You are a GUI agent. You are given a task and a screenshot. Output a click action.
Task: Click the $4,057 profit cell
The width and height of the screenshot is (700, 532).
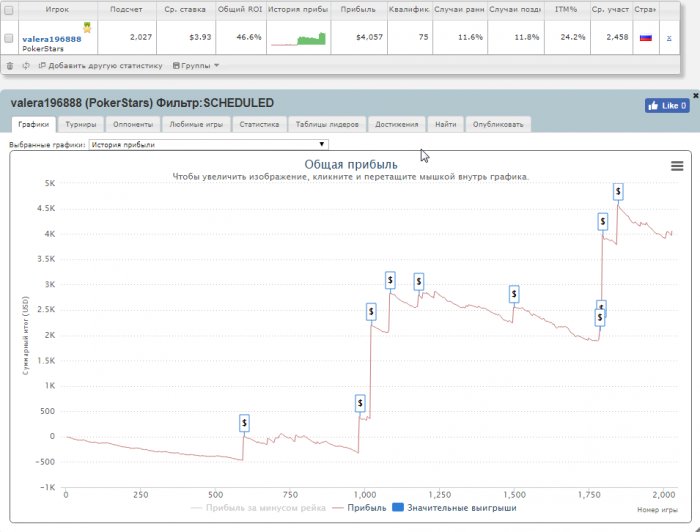[370, 37]
